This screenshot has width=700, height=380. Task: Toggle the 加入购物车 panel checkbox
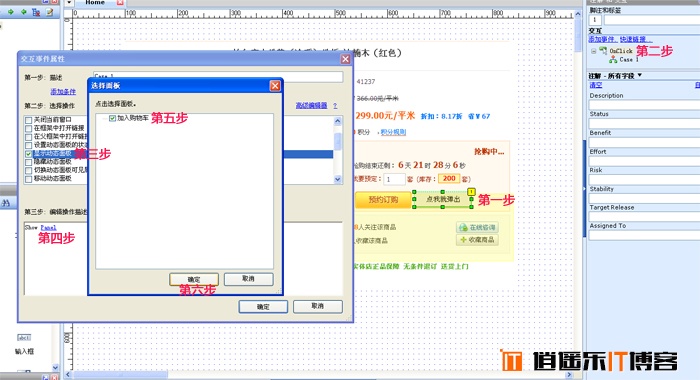112,118
